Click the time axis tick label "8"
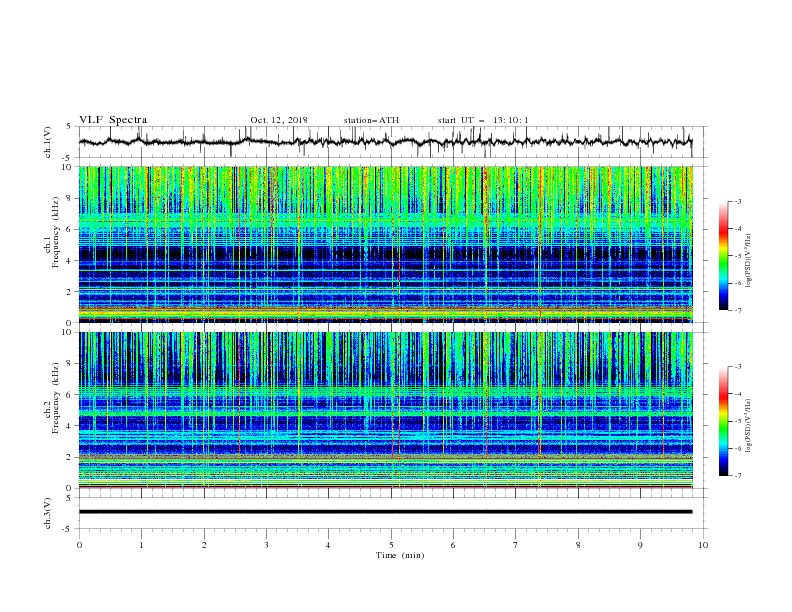 point(578,545)
